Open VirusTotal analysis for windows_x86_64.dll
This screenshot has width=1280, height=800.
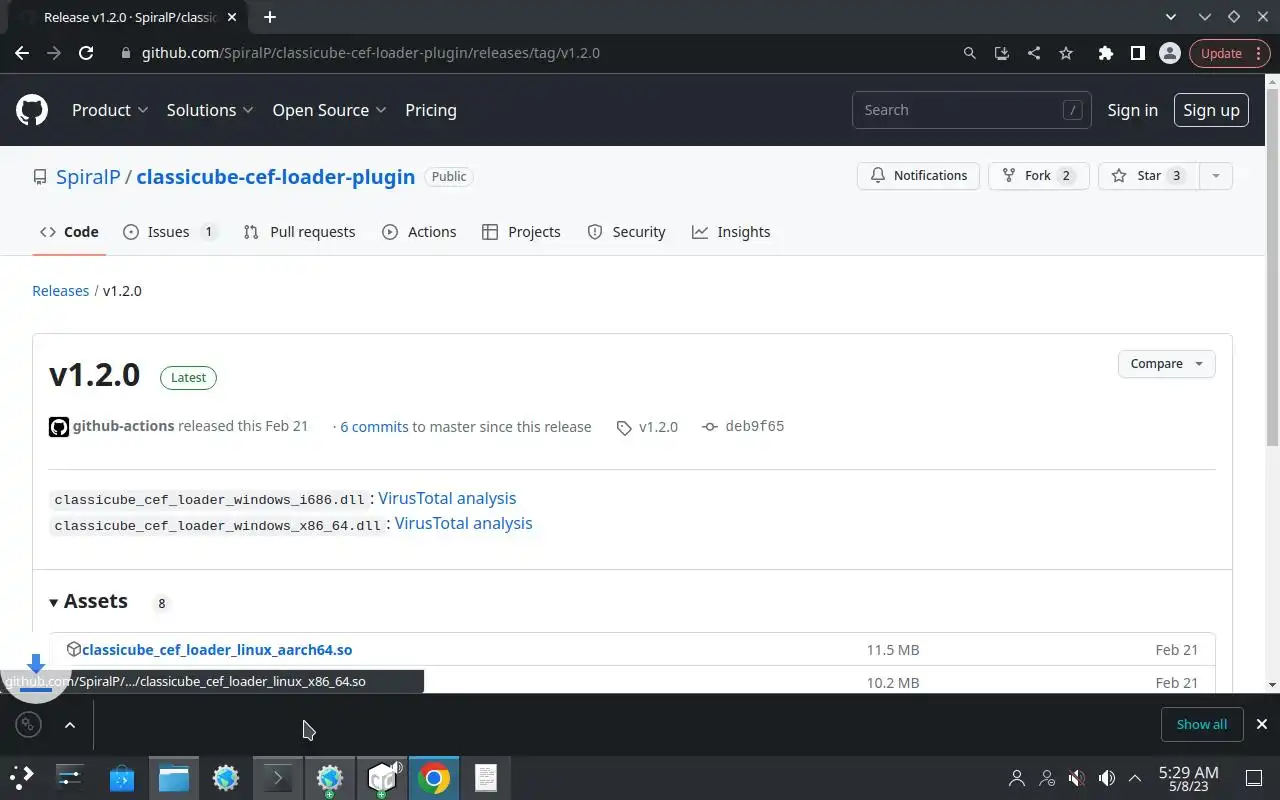click(x=464, y=523)
